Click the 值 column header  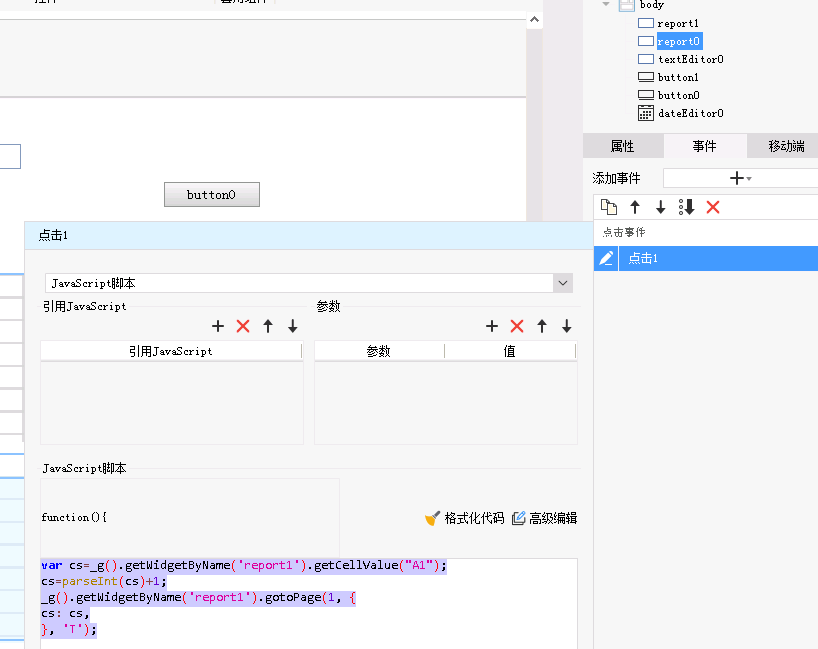click(510, 351)
